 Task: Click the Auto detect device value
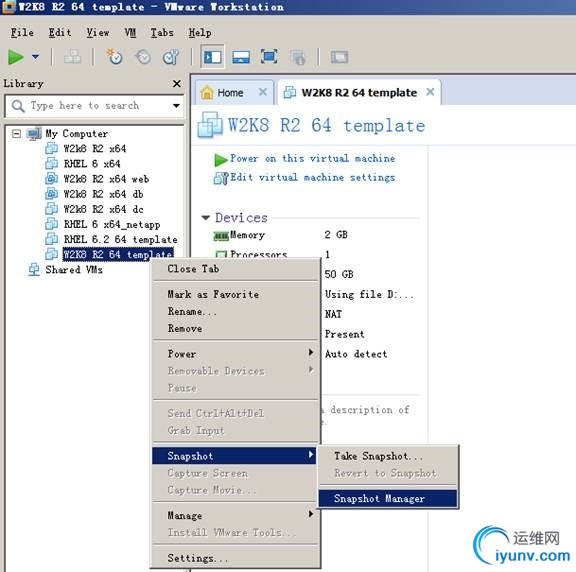click(356, 354)
